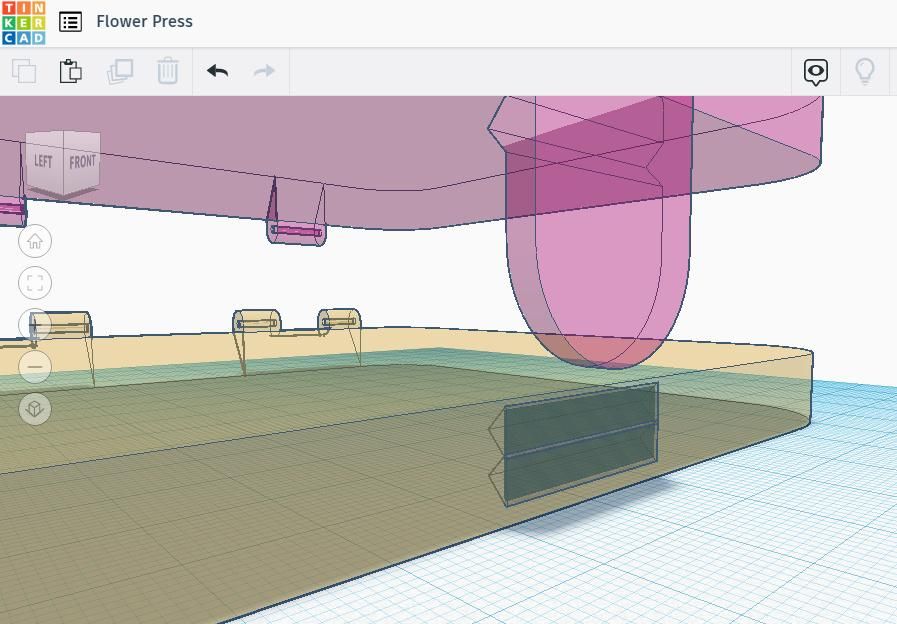
Task: Click the Fit all in view button
Action: pyautogui.click(x=35, y=283)
